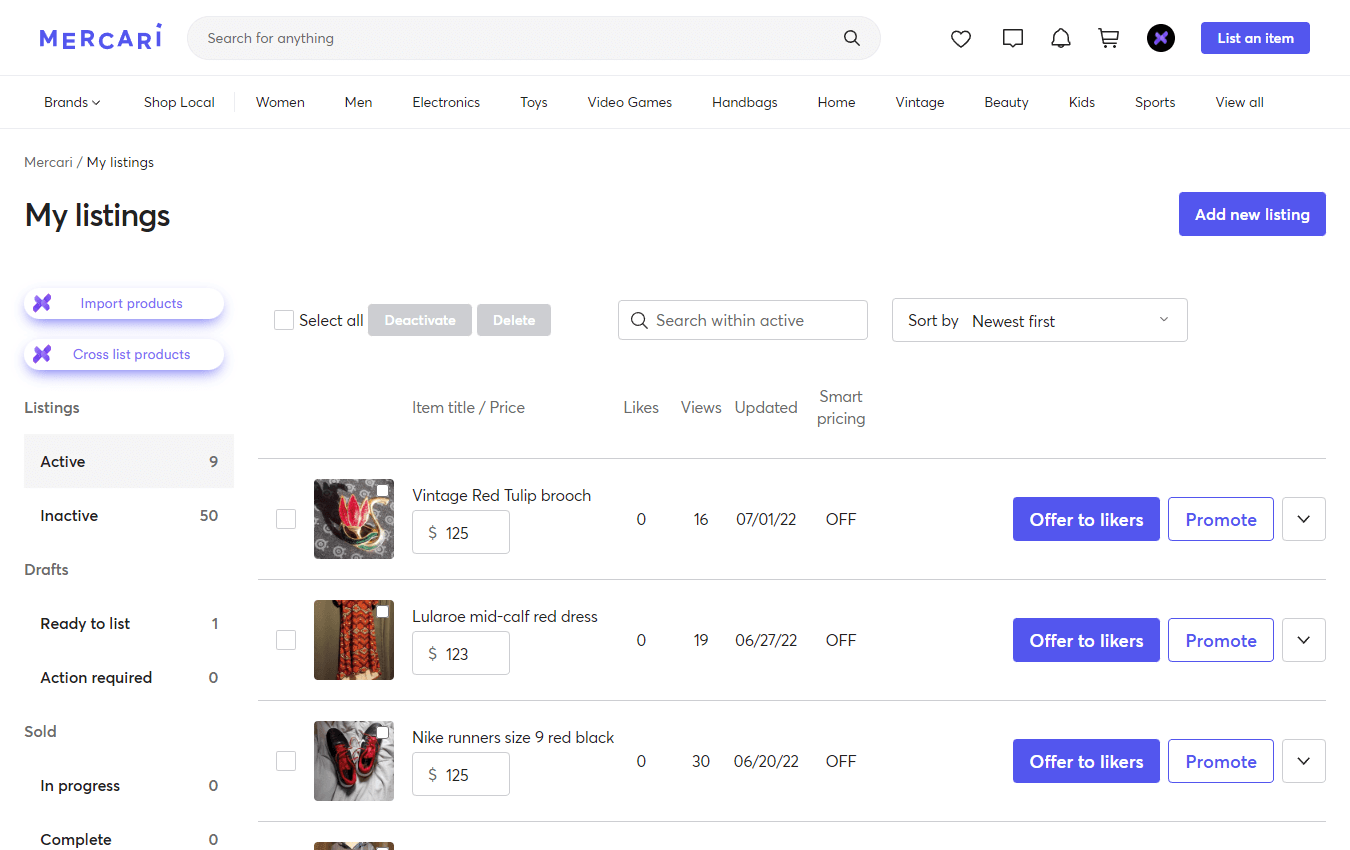Click Offer to likers for the Lularoe dress
Image resolution: width=1350 pixels, height=850 pixels.
click(x=1086, y=640)
